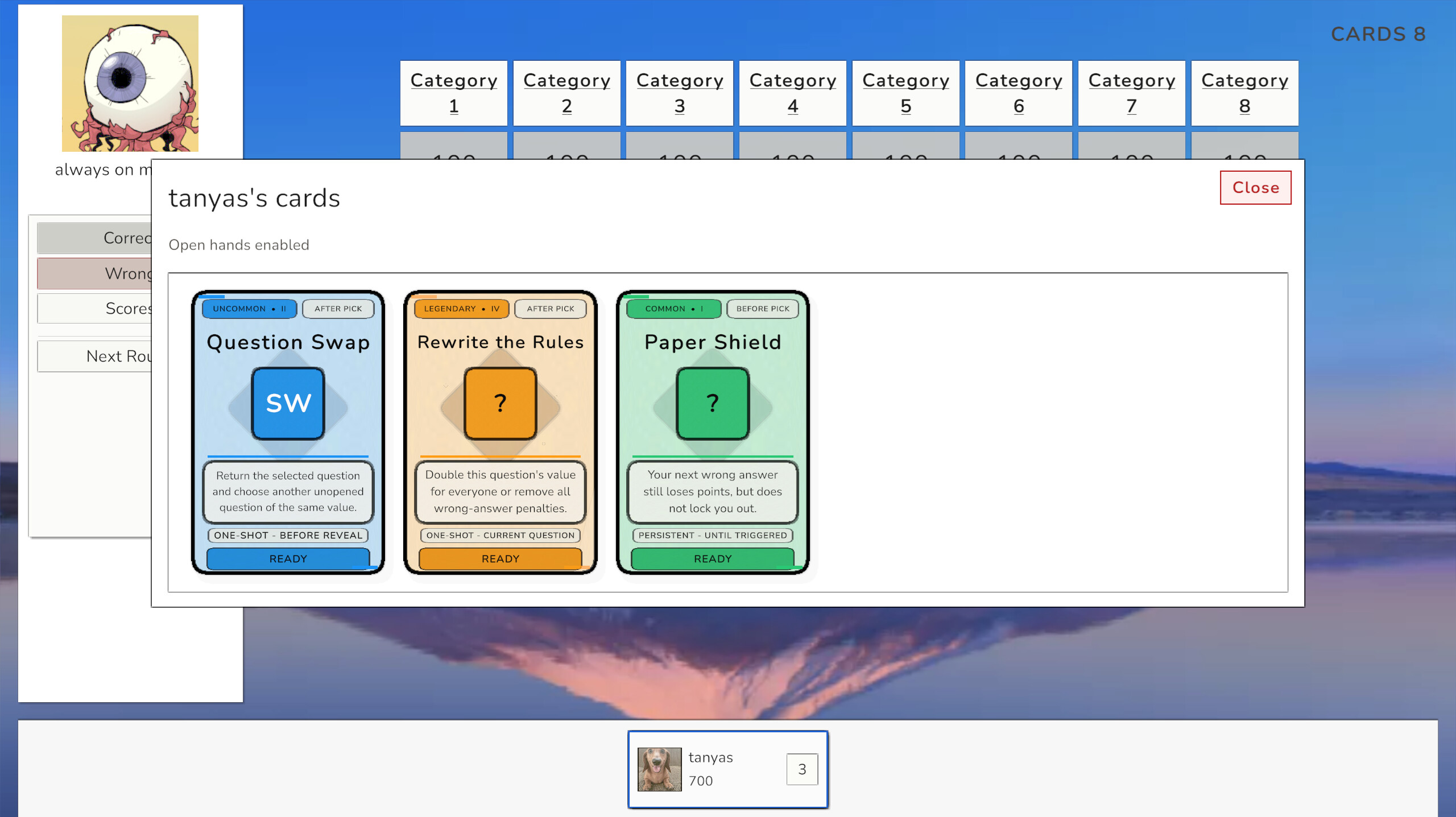Select the Category 2 header
This screenshot has height=817, width=1456.
click(x=567, y=93)
